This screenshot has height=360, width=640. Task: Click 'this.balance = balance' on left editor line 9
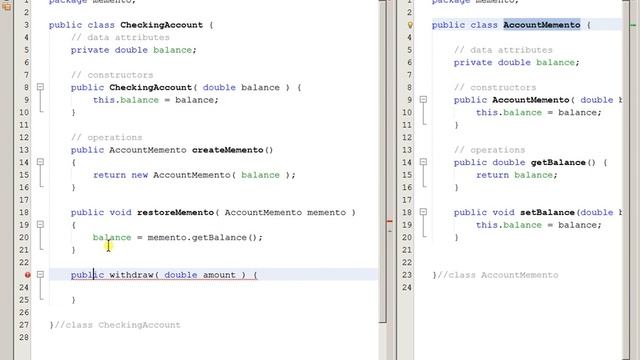click(156, 100)
